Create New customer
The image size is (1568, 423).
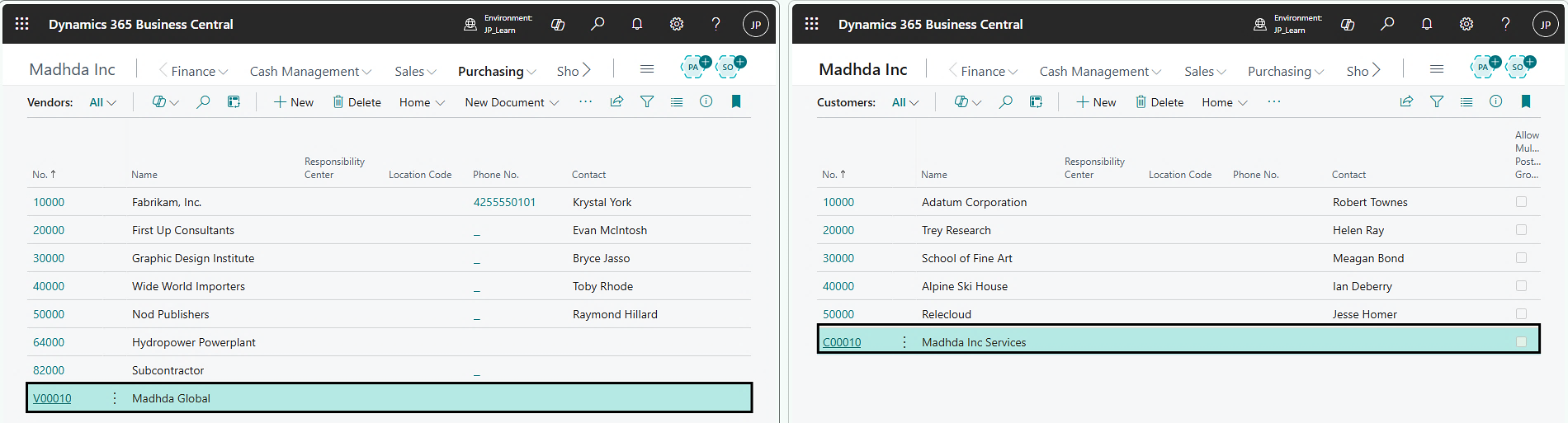point(1096,102)
